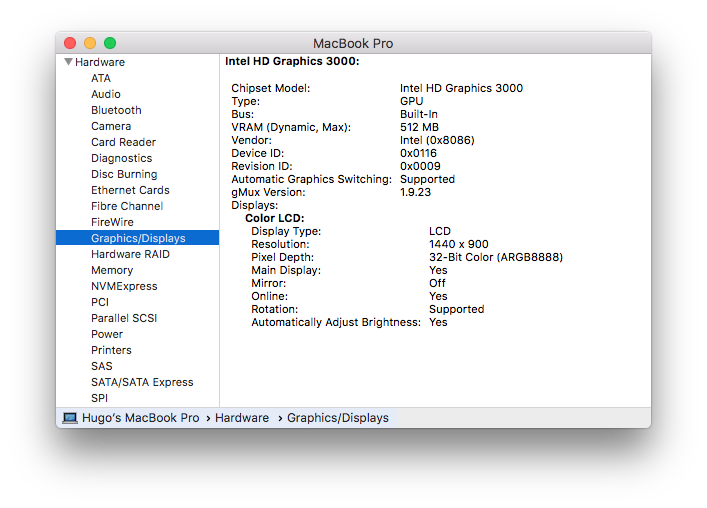The width and height of the screenshot is (707, 508).
Task: Click the Intel (0x8086) vendor value
Action: pos(437,140)
